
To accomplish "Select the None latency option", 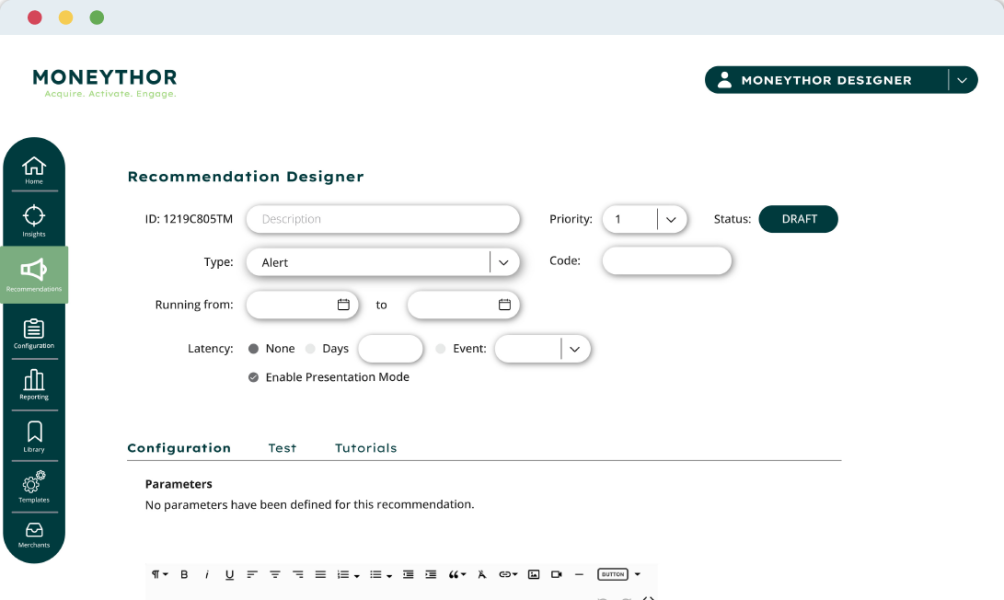I will pyautogui.click(x=254, y=349).
